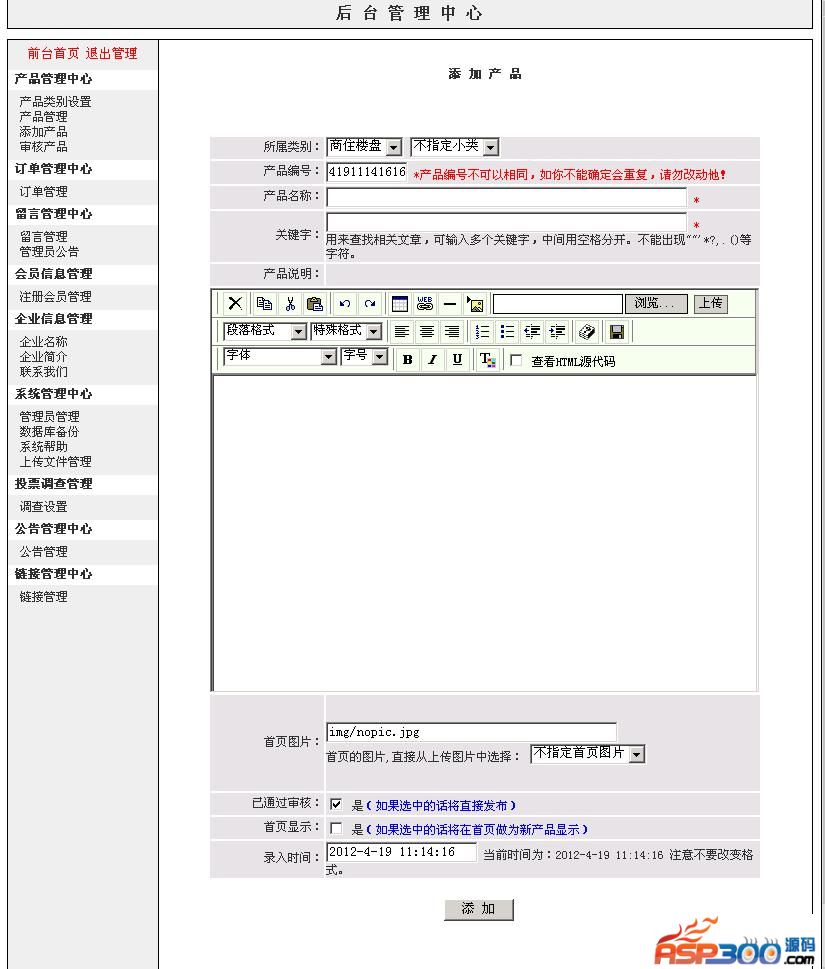Click the 首页图片 img/nopic.jpg field

471,732
